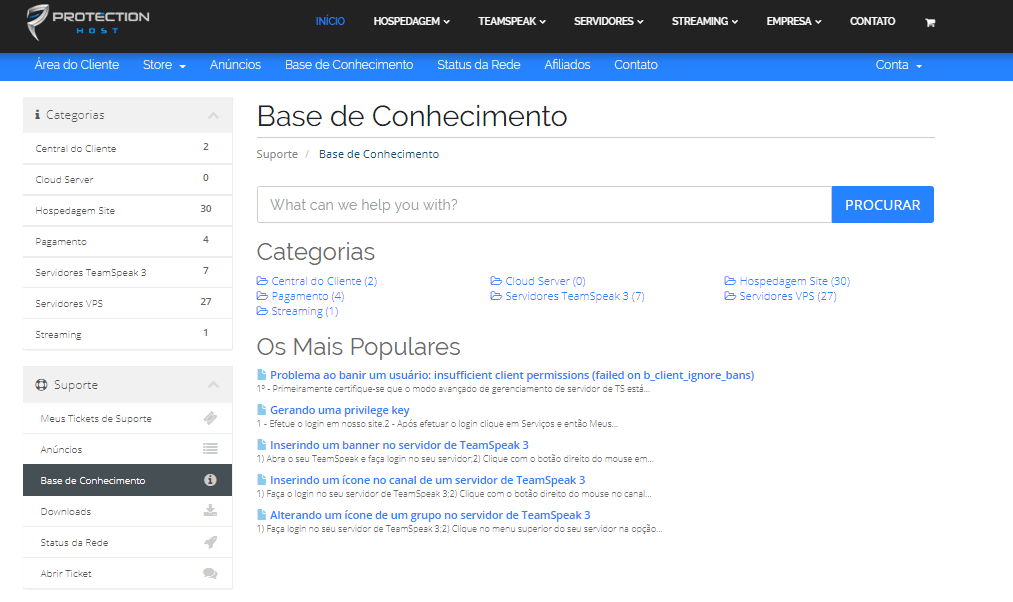The width and height of the screenshot is (1013, 602).
Task: Click folder icon next to Servidores TeamSpeak 3 (7)
Action: point(496,296)
